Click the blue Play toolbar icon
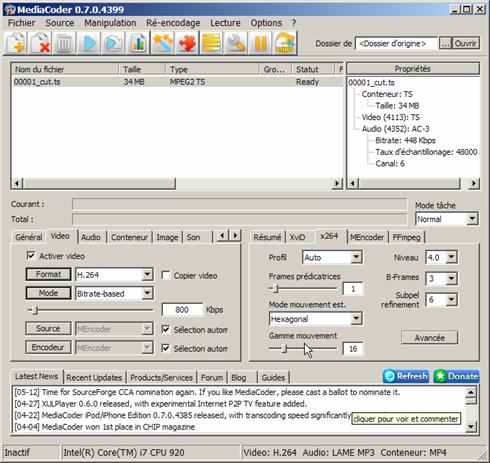The height and width of the screenshot is (463, 490). [89, 43]
